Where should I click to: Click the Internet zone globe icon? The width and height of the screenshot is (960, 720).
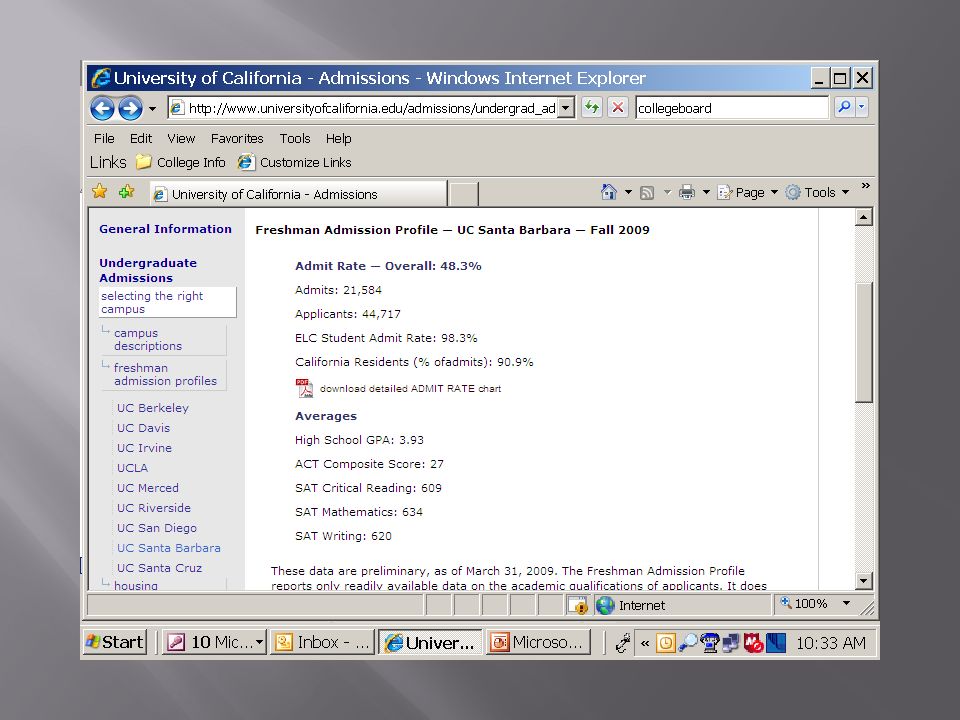[x=605, y=606]
